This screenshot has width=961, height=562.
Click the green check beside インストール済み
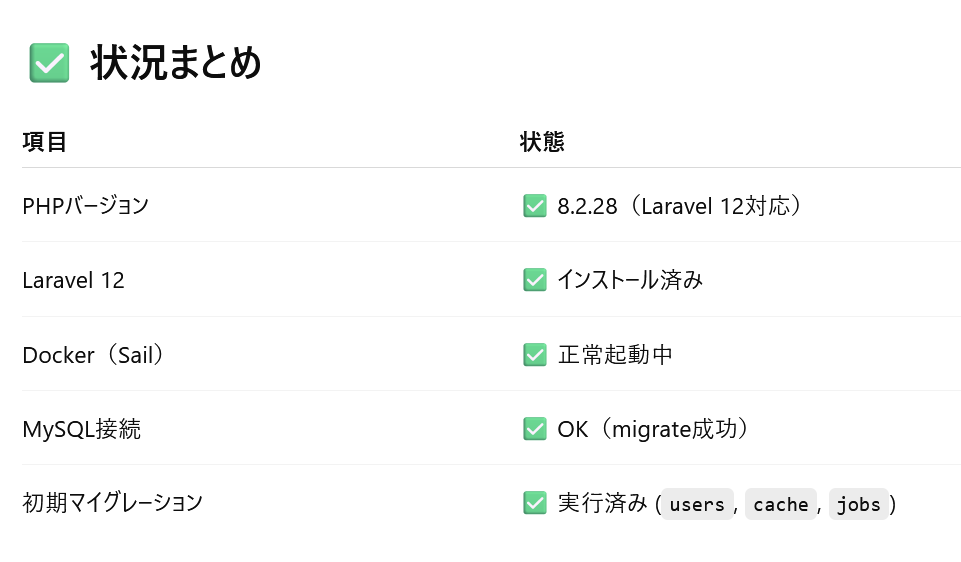(x=534, y=280)
